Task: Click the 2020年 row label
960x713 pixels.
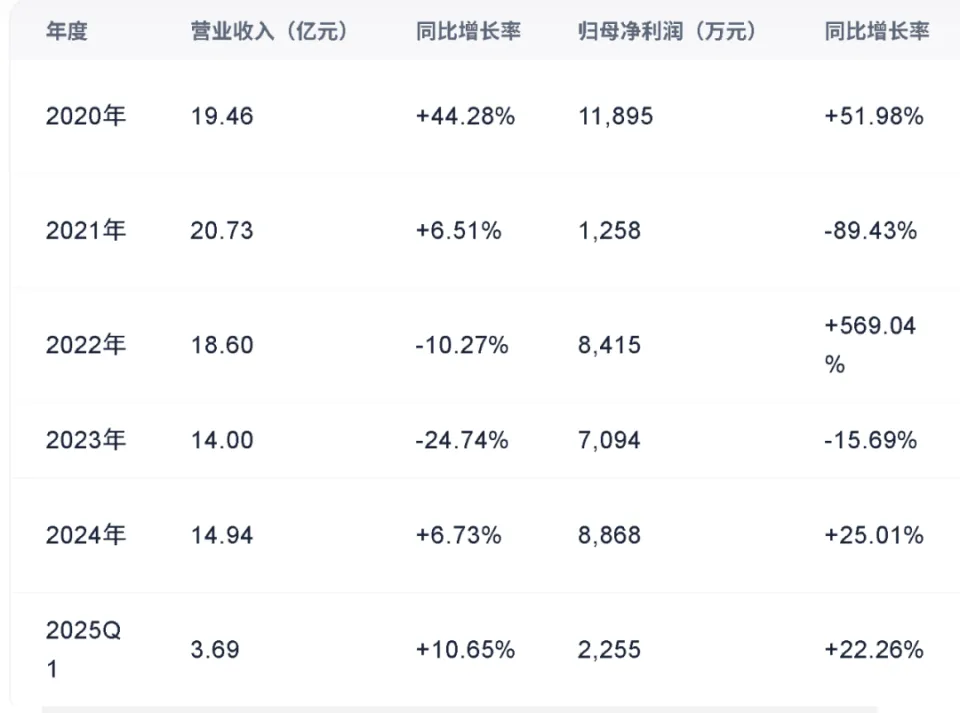Action: [86, 116]
